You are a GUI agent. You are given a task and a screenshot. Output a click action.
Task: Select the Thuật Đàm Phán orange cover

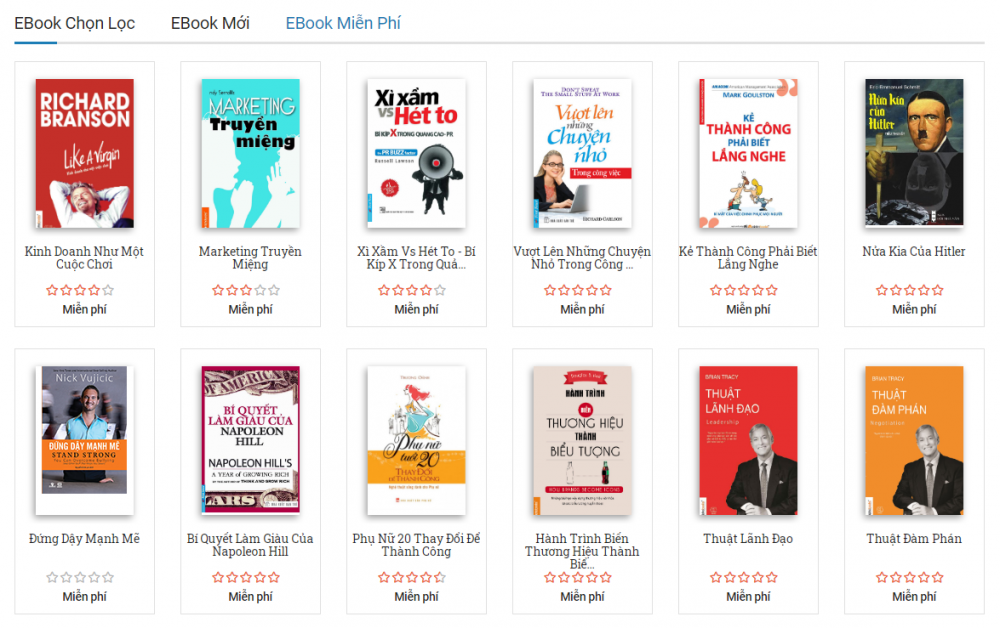pyautogui.click(x=914, y=441)
